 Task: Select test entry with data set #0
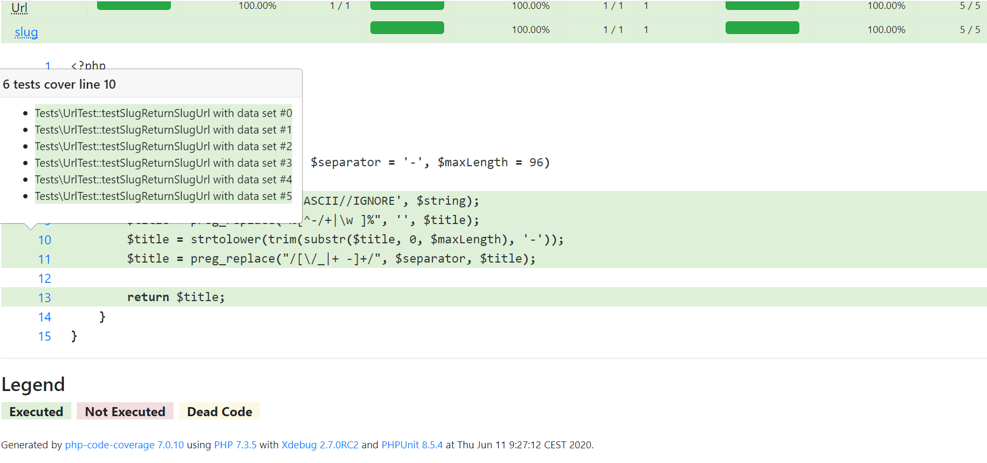(x=164, y=113)
